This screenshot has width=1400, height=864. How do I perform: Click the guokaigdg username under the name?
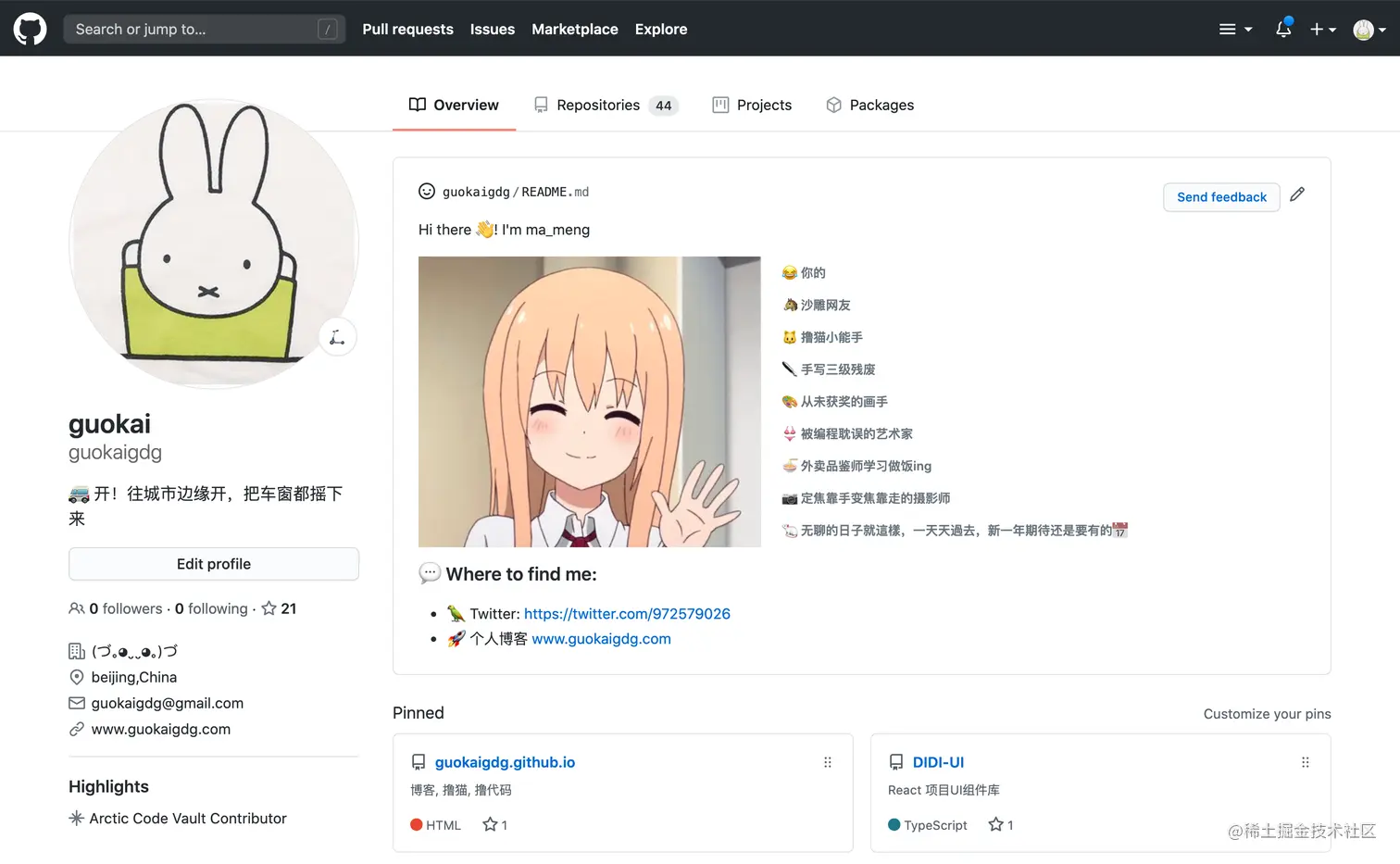[x=115, y=453]
